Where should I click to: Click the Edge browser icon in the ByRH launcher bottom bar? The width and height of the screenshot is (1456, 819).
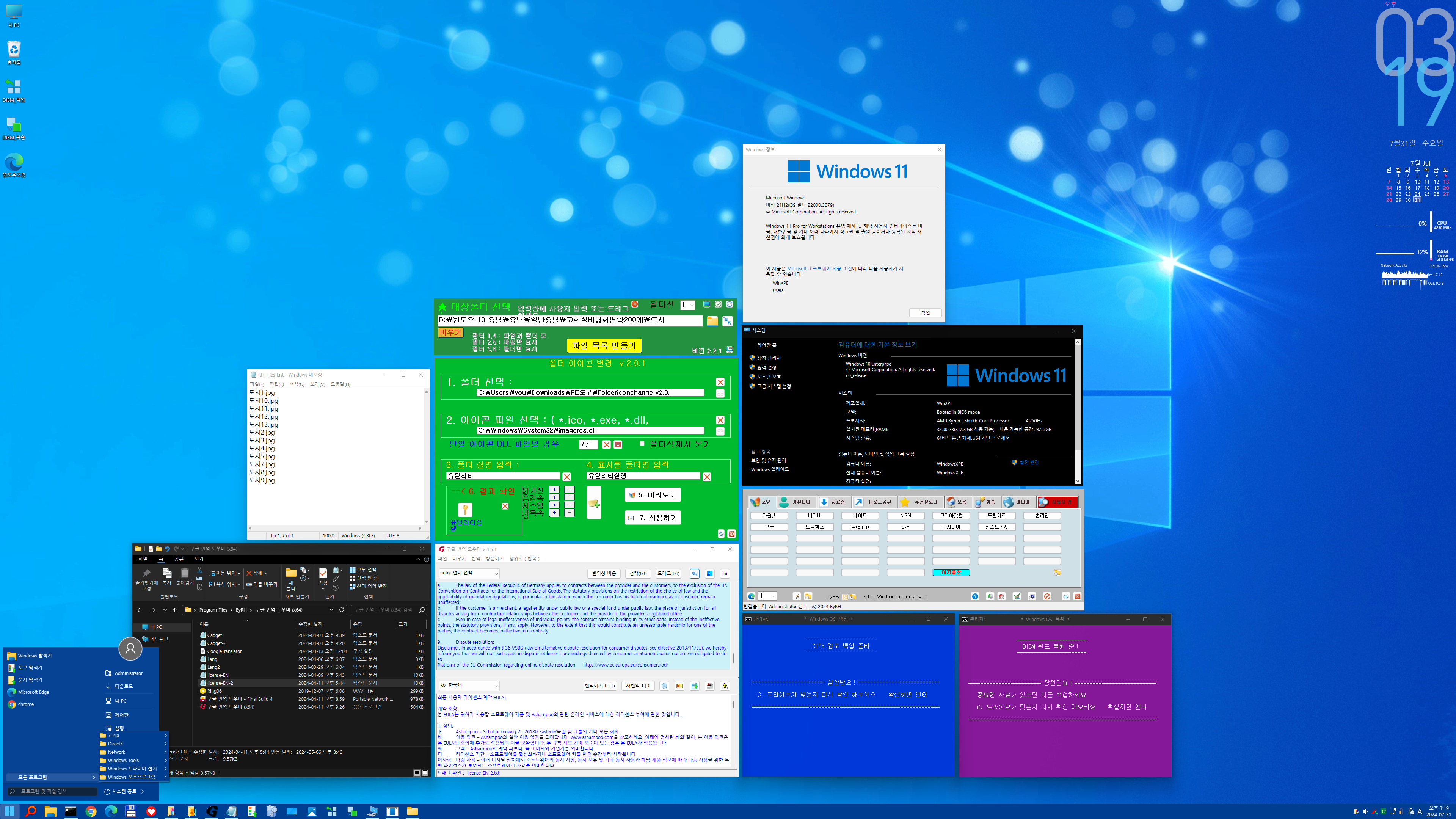[x=751, y=596]
